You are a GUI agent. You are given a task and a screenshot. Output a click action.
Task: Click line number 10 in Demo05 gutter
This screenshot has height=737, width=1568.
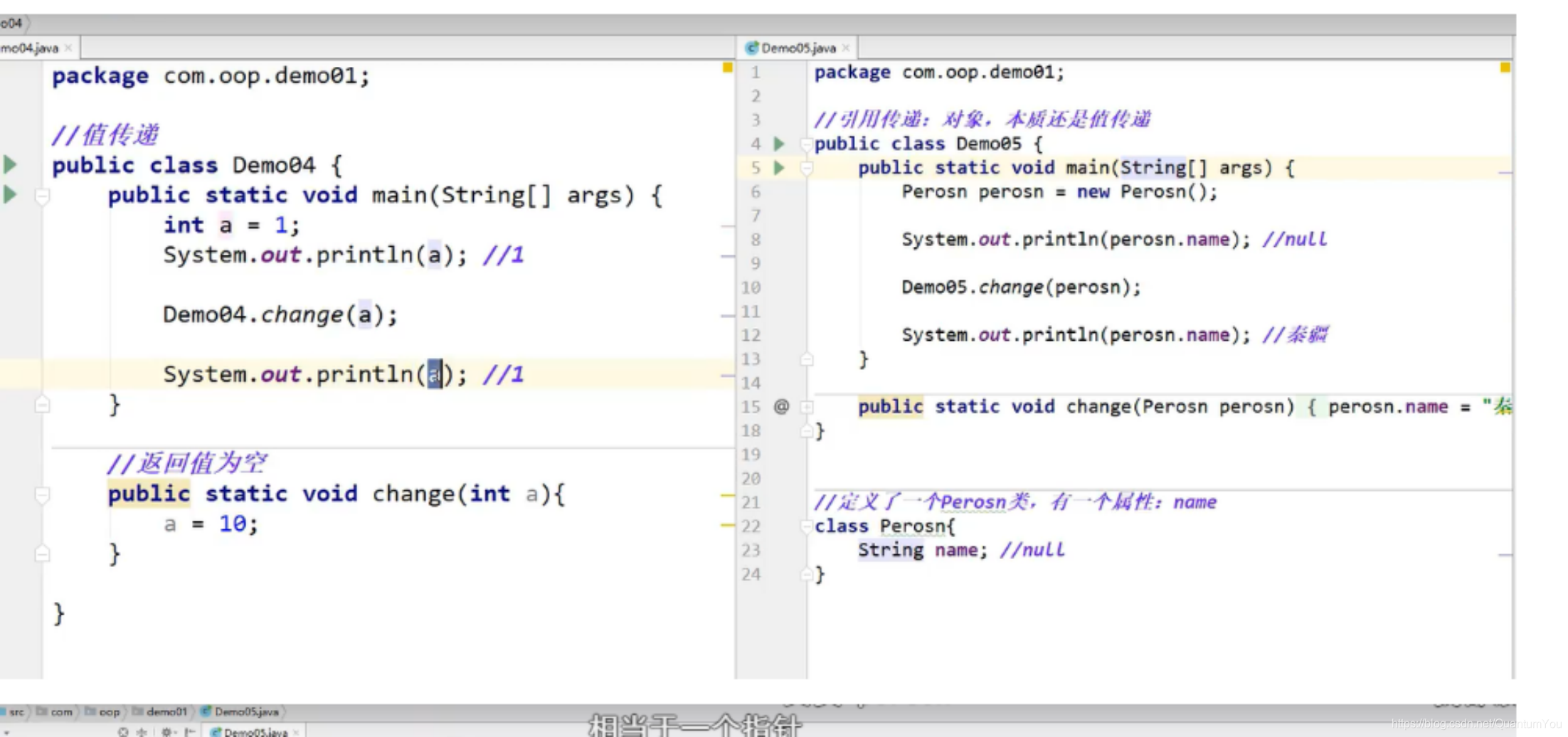[x=751, y=287]
